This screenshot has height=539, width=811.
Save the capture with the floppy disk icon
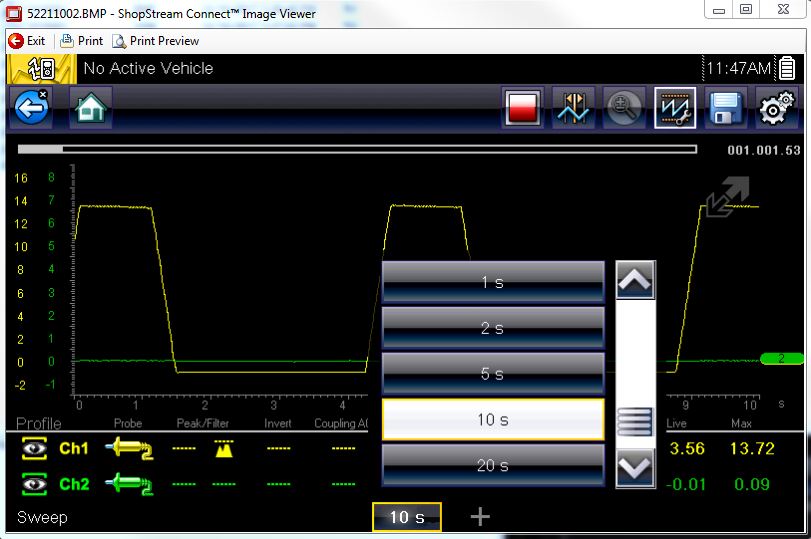pos(727,108)
